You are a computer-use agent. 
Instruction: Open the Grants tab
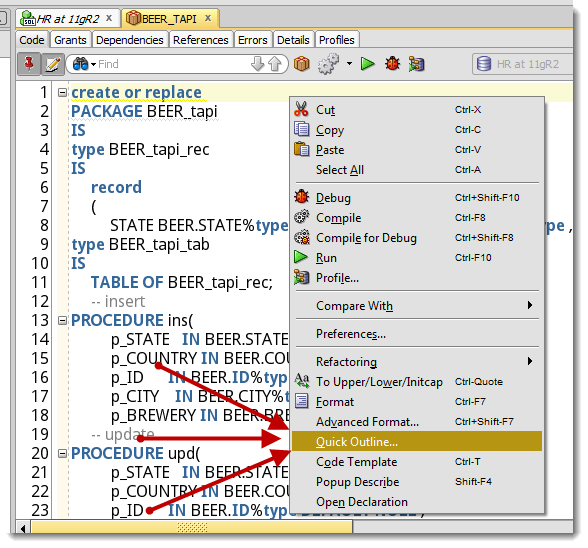click(x=70, y=40)
